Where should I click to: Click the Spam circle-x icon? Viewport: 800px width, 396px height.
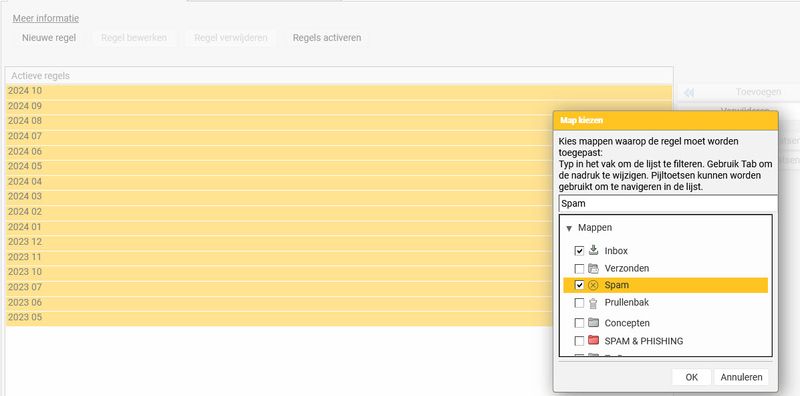tap(593, 285)
